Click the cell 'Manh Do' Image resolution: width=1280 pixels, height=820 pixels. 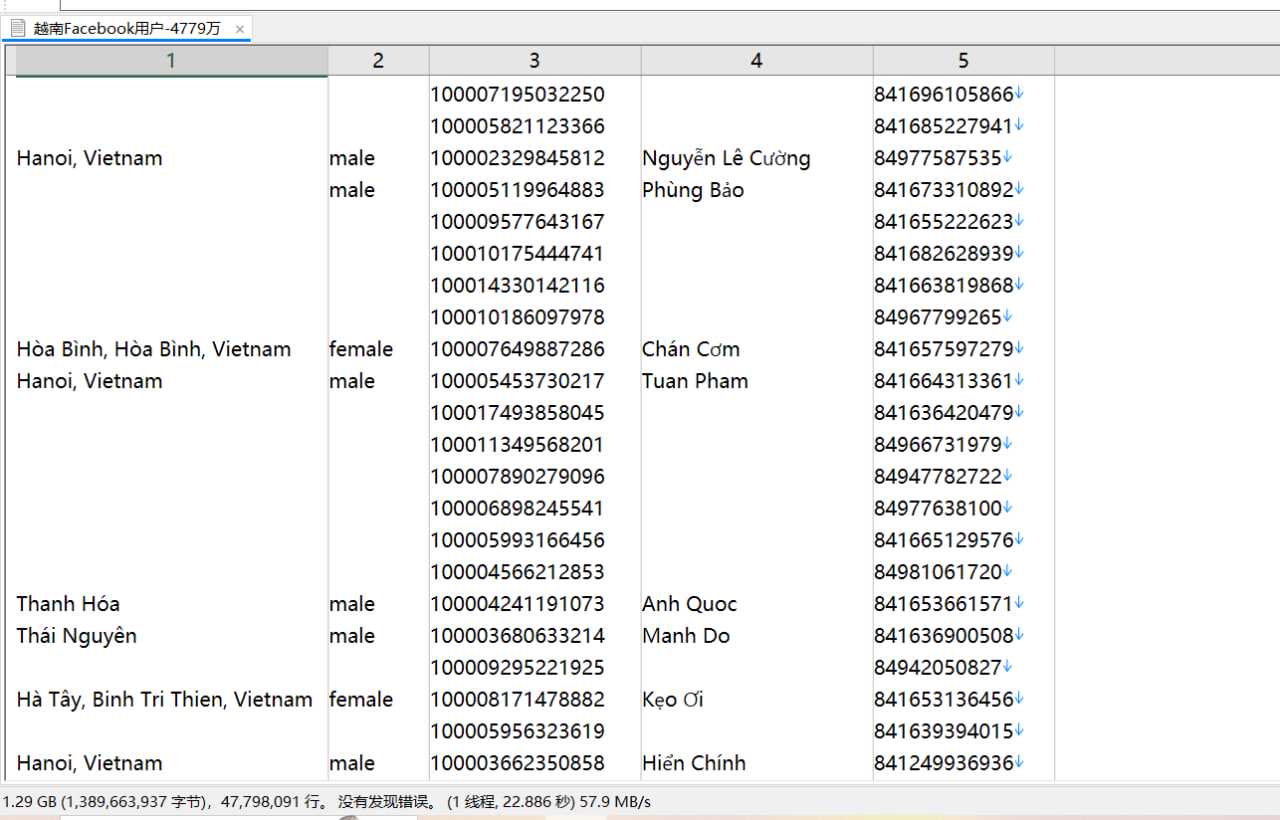tap(686, 636)
